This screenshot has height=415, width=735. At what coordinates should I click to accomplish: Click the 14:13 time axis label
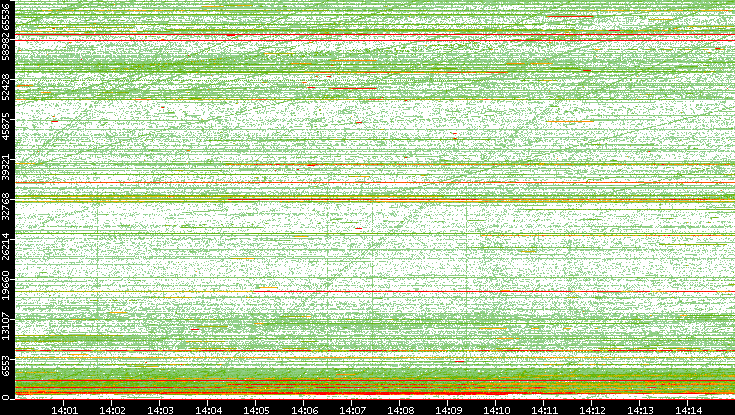tap(640, 410)
